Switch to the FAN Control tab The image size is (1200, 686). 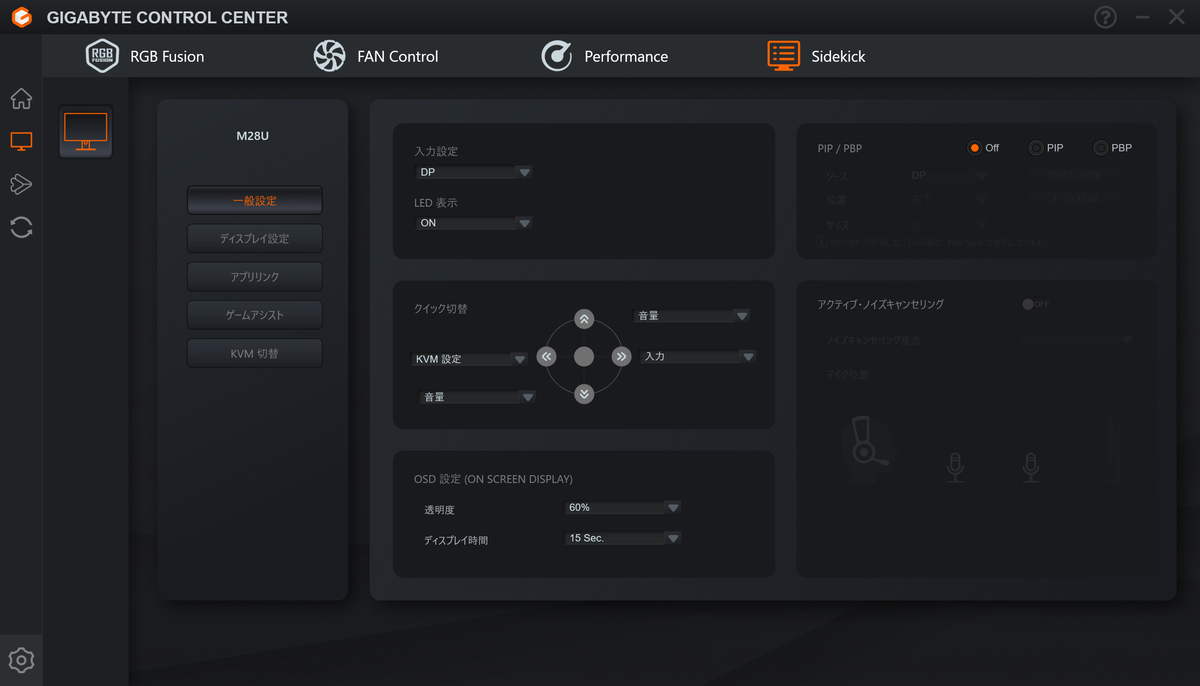coord(376,56)
